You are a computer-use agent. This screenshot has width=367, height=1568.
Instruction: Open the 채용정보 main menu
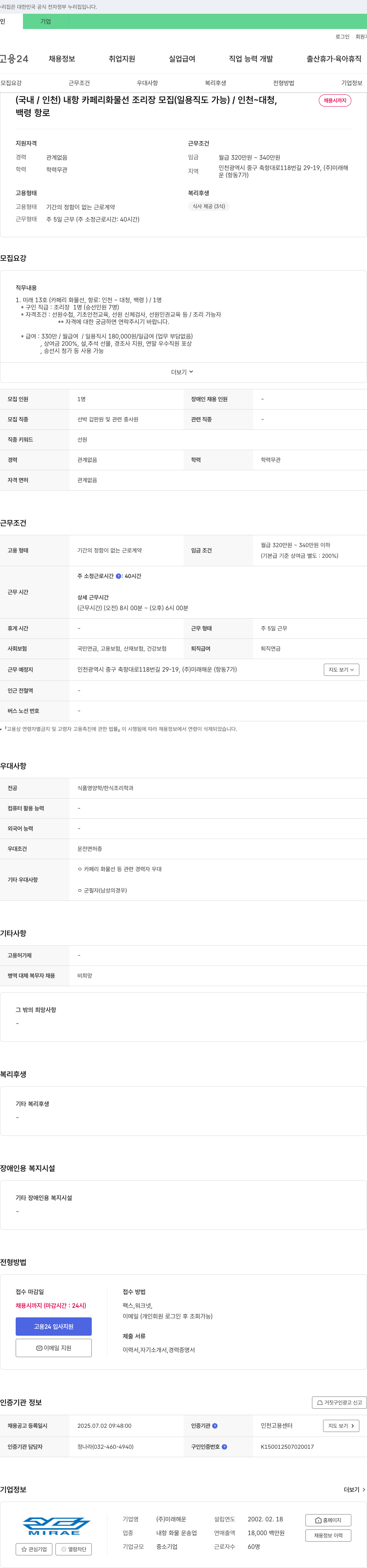(x=62, y=59)
